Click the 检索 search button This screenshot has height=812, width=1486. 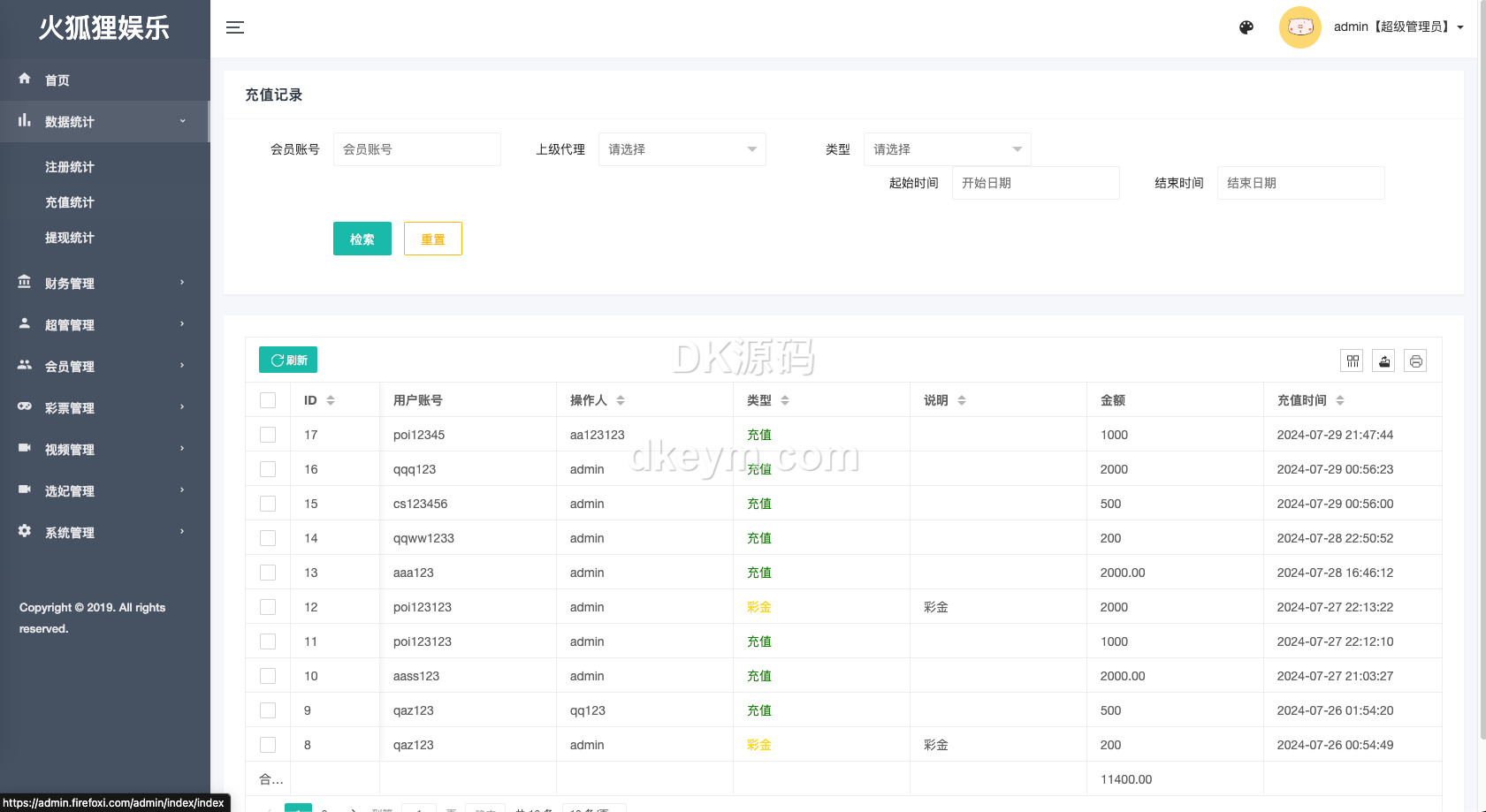(362, 239)
